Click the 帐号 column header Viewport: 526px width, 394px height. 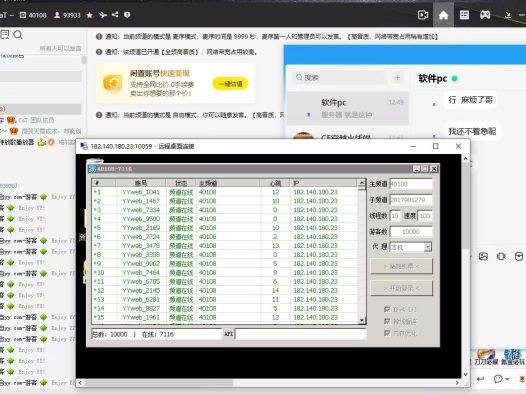point(141,183)
